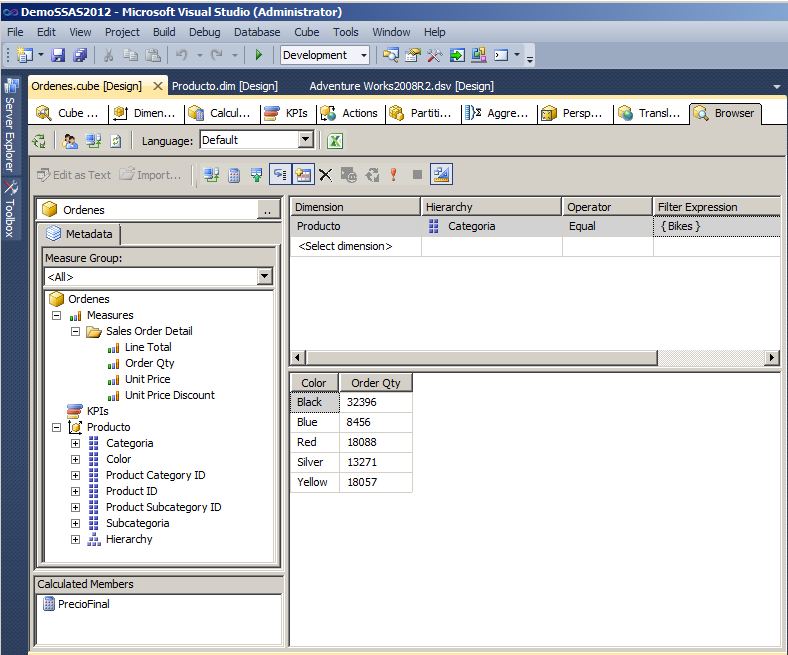This screenshot has width=788, height=655.
Task: Click the Change User icon
Action: pyautogui.click(x=70, y=141)
